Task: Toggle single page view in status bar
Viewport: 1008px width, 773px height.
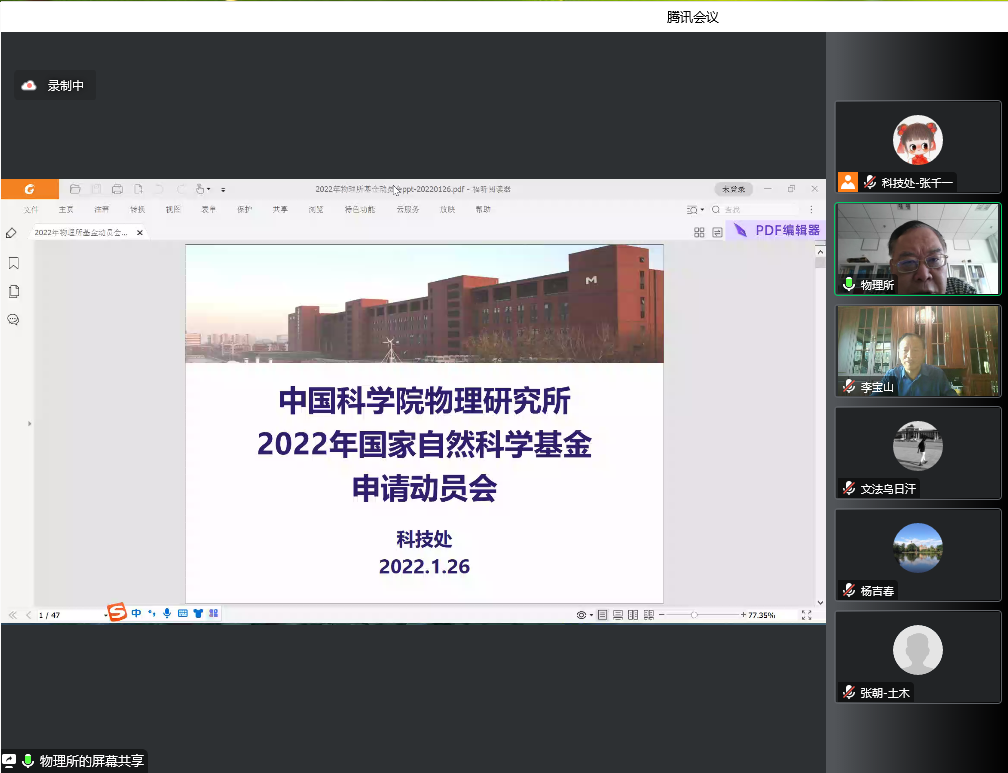Action: tap(602, 614)
